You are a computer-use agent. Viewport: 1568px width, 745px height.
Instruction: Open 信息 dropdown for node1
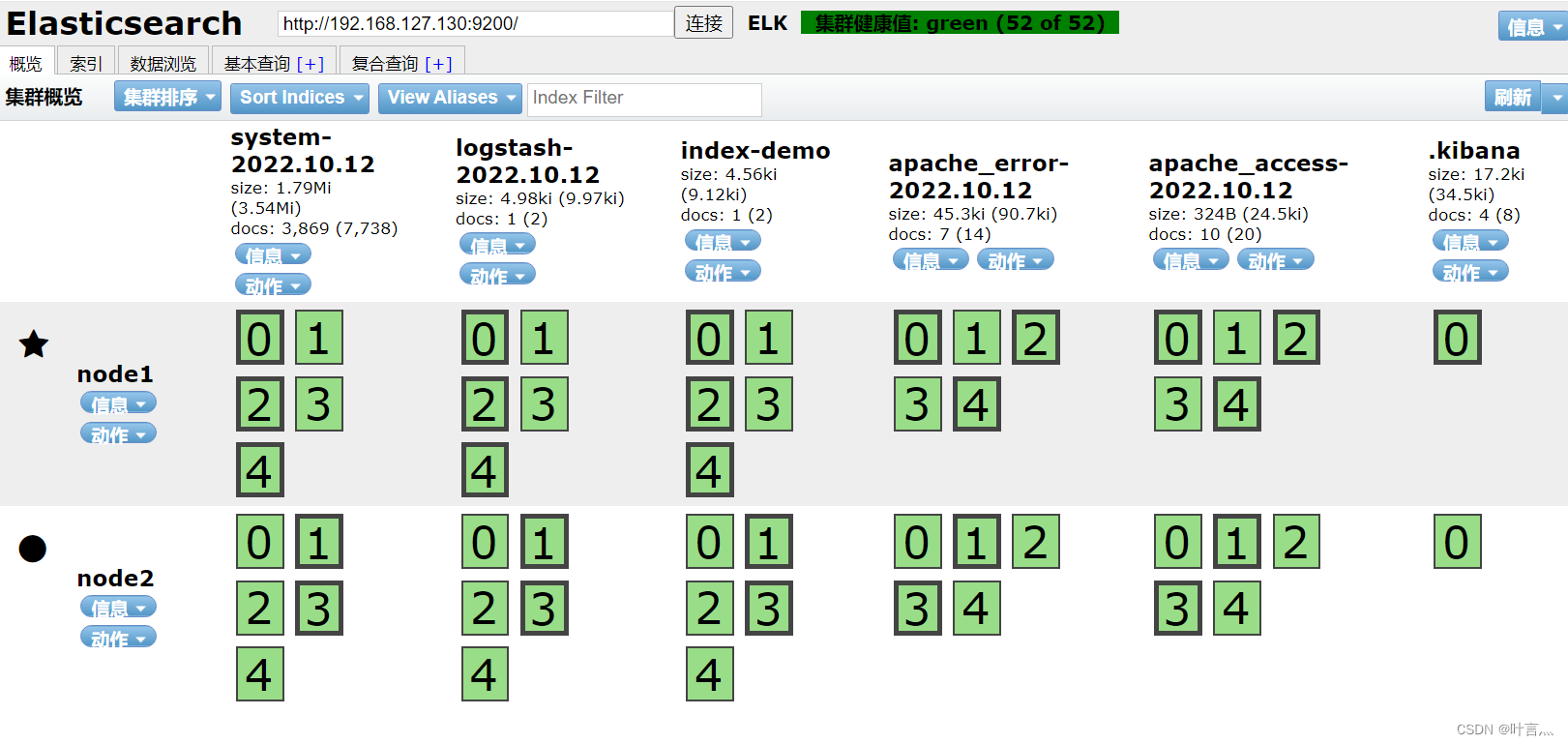pyautogui.click(x=118, y=403)
